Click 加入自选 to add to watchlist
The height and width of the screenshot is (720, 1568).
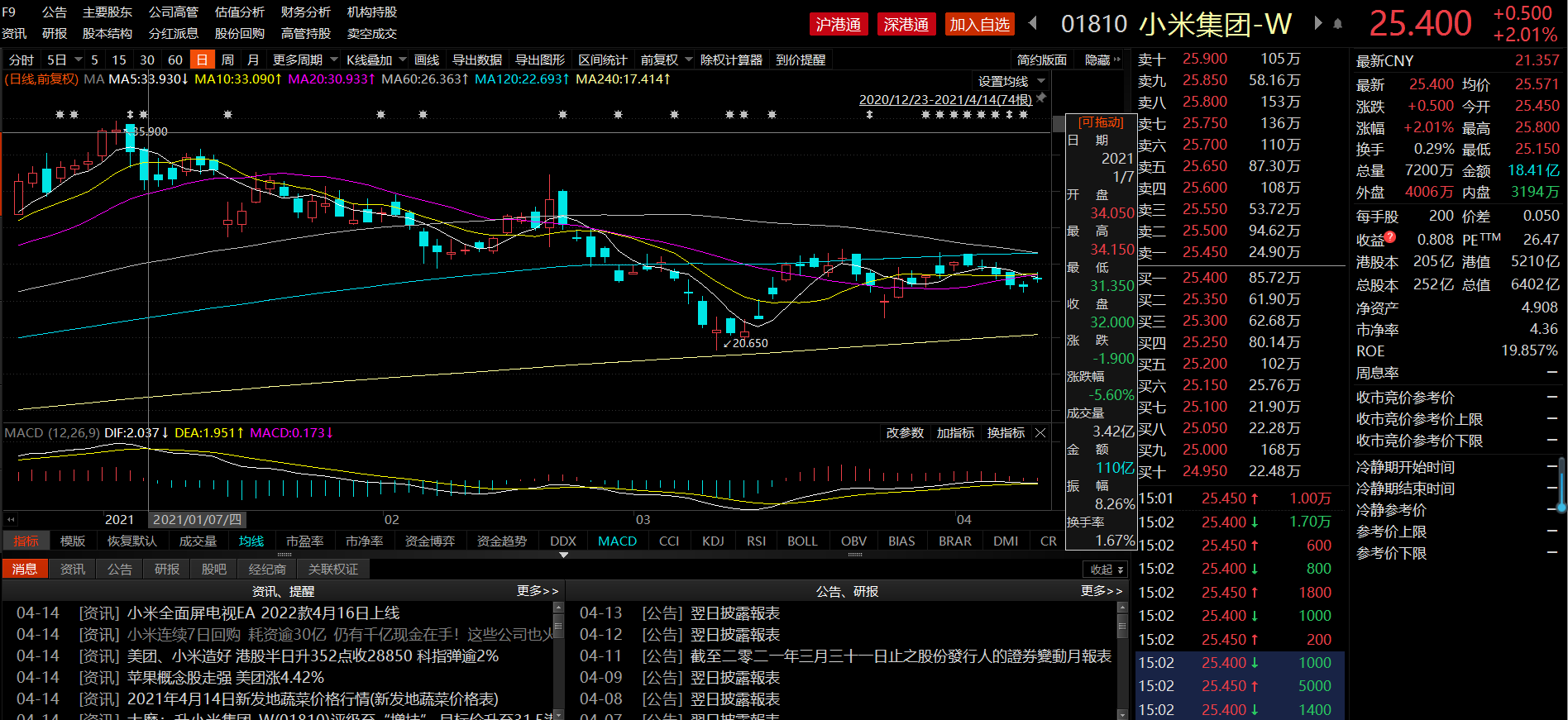click(x=980, y=25)
